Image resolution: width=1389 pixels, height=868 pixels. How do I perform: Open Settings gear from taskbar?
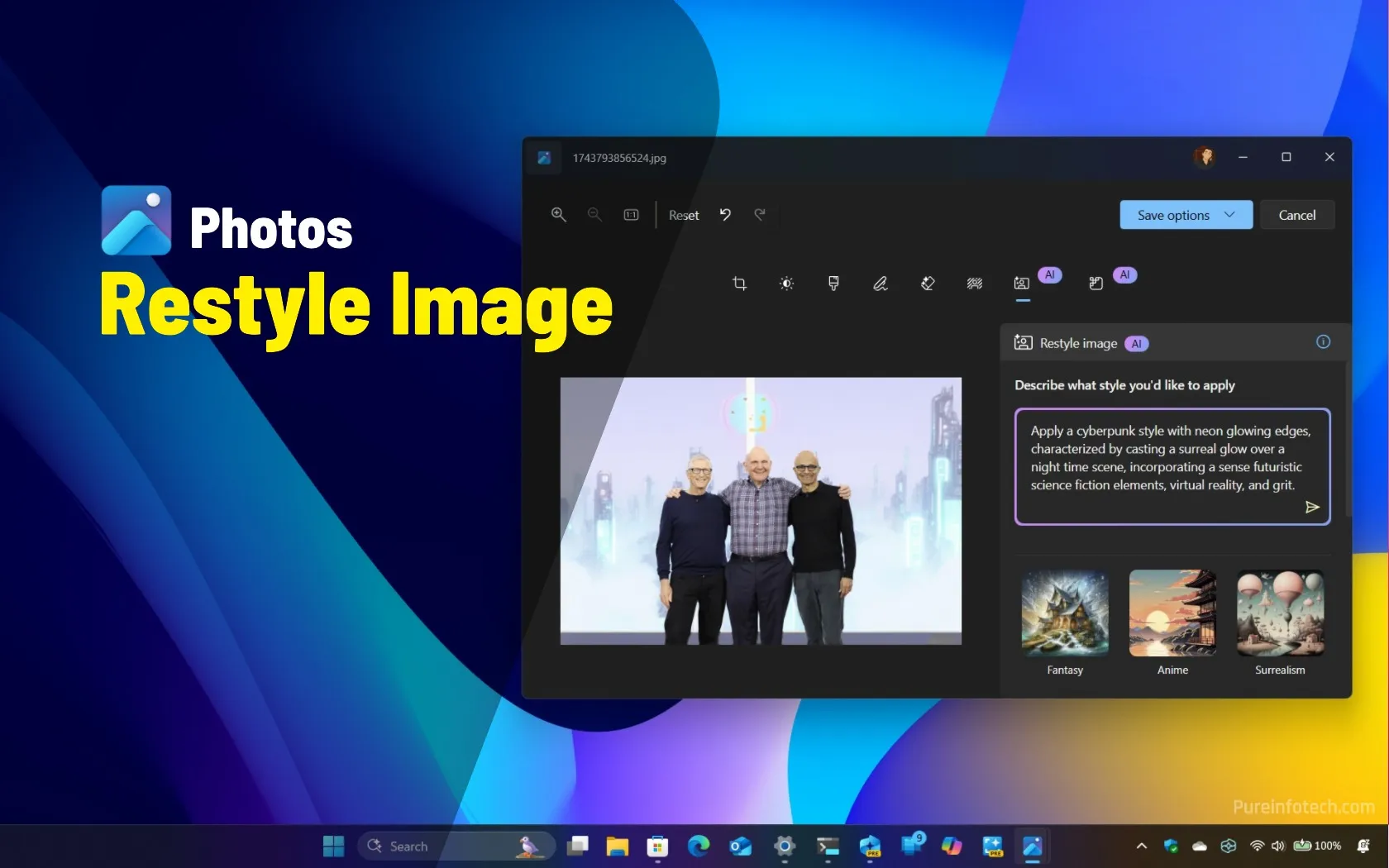pos(785,846)
